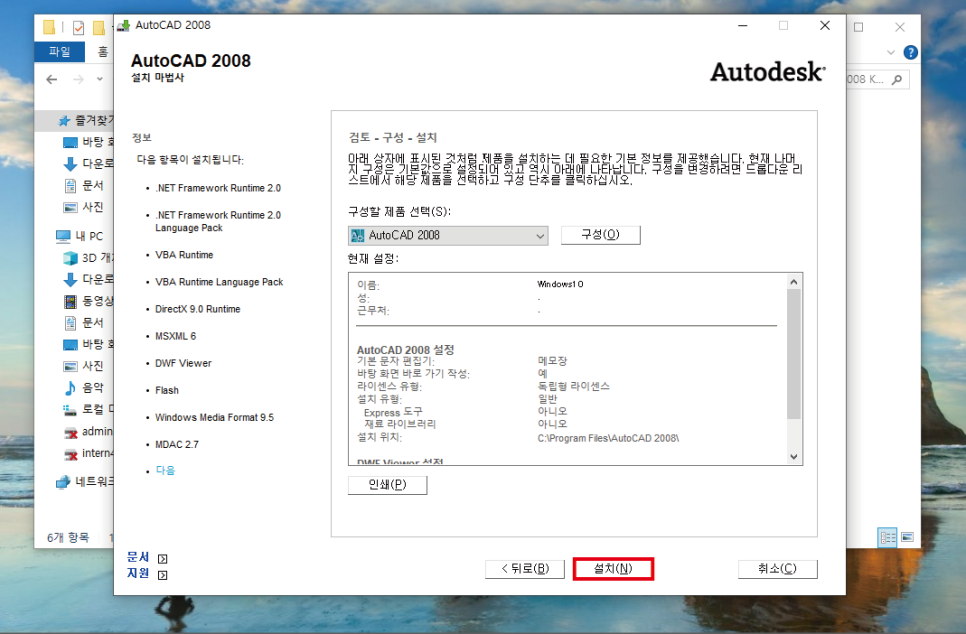This screenshot has width=966, height=634.
Task: Click the 독립형 라이센스 license value
Action: 574,386
